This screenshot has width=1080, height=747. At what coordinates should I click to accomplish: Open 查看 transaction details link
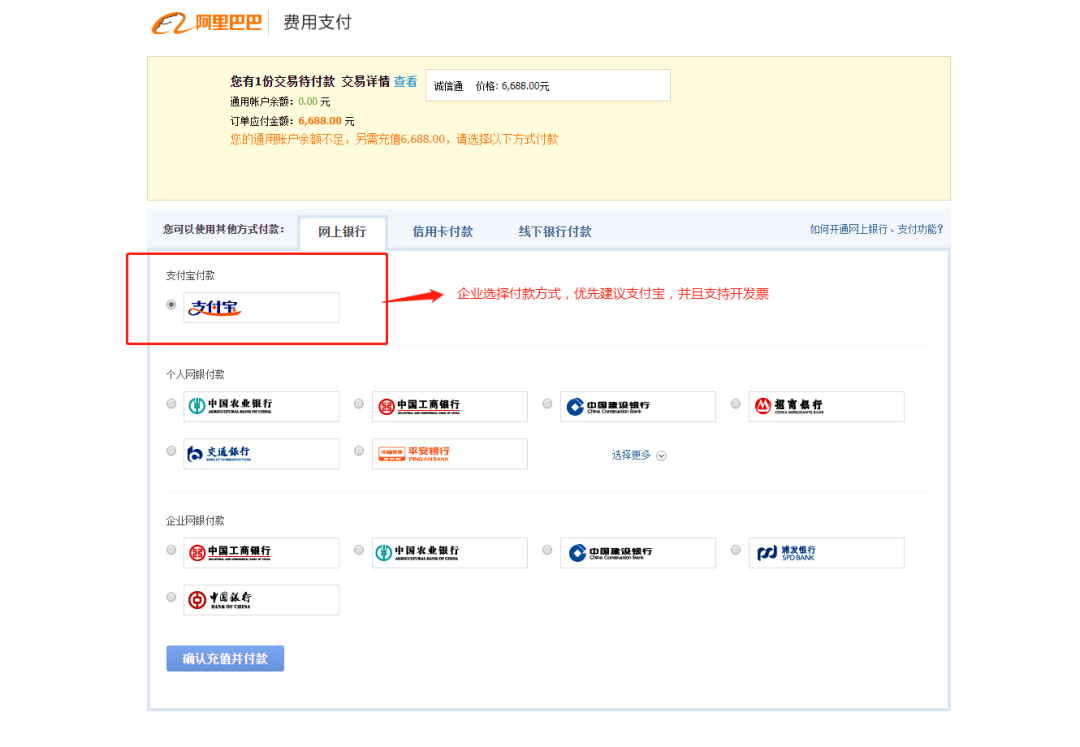coord(405,82)
